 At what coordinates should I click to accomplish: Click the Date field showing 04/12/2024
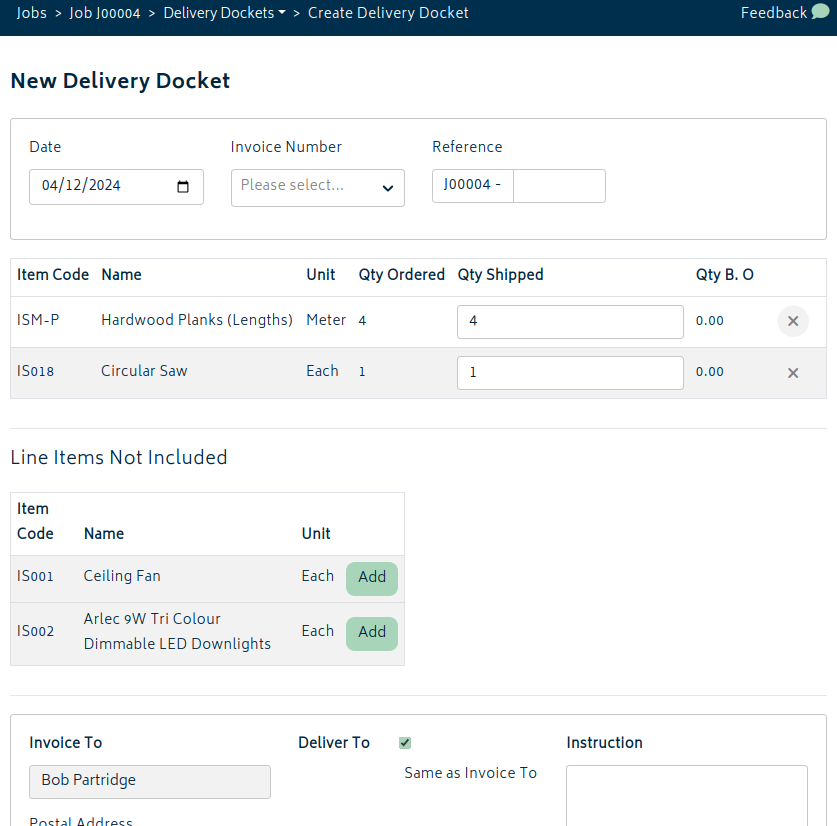[x=116, y=187]
